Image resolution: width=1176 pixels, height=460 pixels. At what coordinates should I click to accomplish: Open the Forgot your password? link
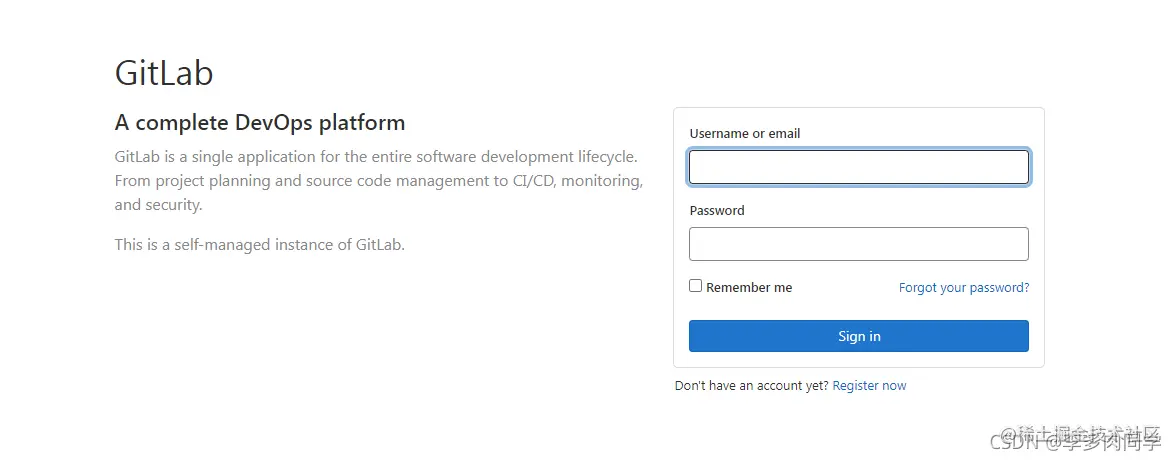964,287
